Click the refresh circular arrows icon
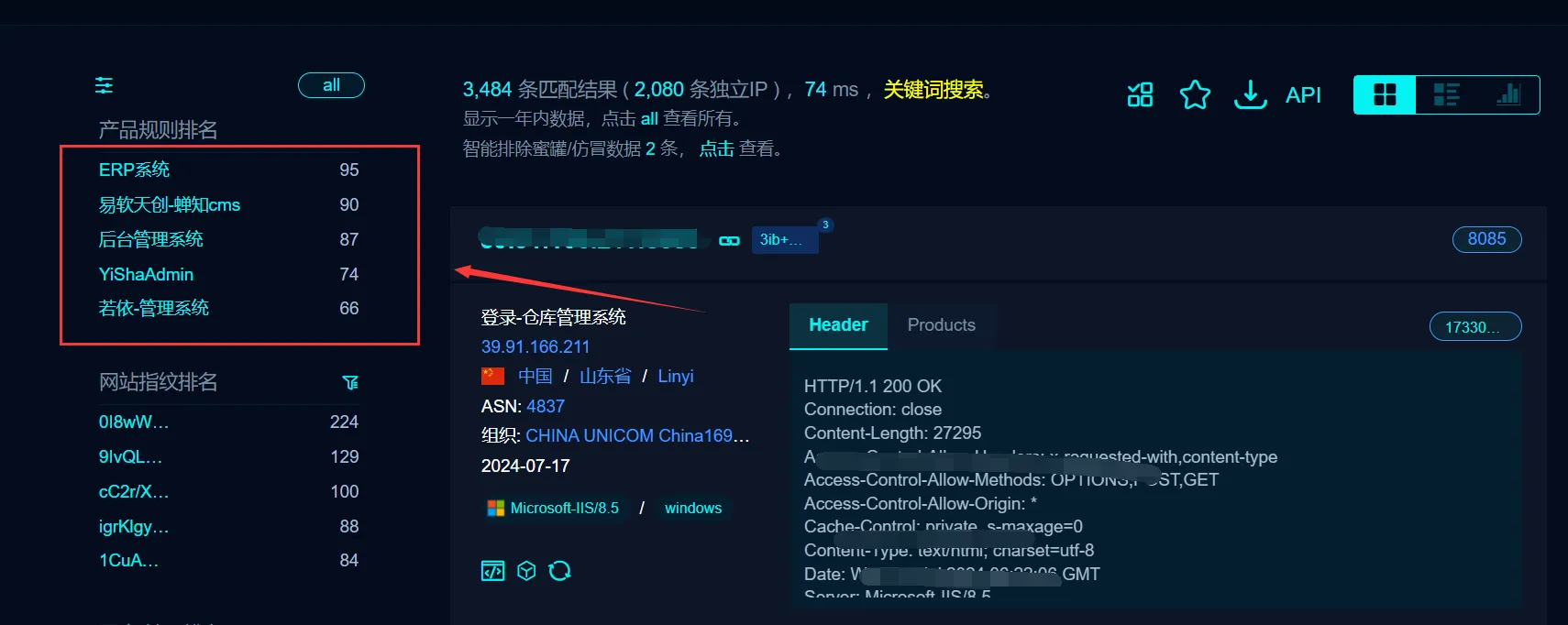This screenshot has height=625, width=1568. click(x=559, y=571)
